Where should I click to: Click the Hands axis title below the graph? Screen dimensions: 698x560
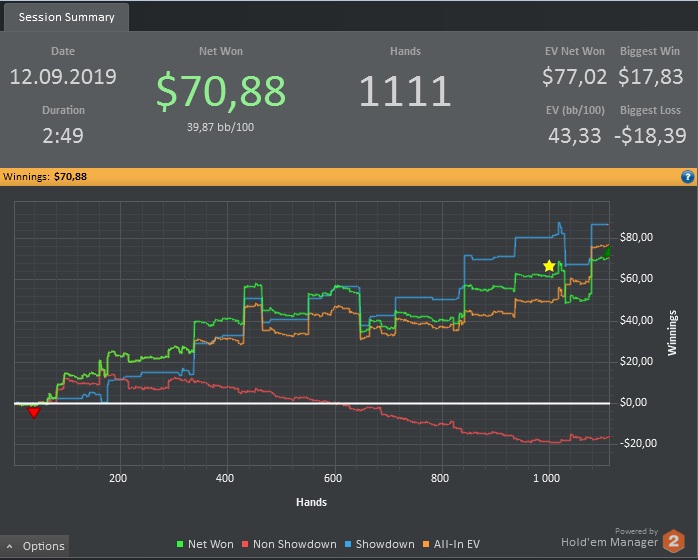tap(312, 503)
